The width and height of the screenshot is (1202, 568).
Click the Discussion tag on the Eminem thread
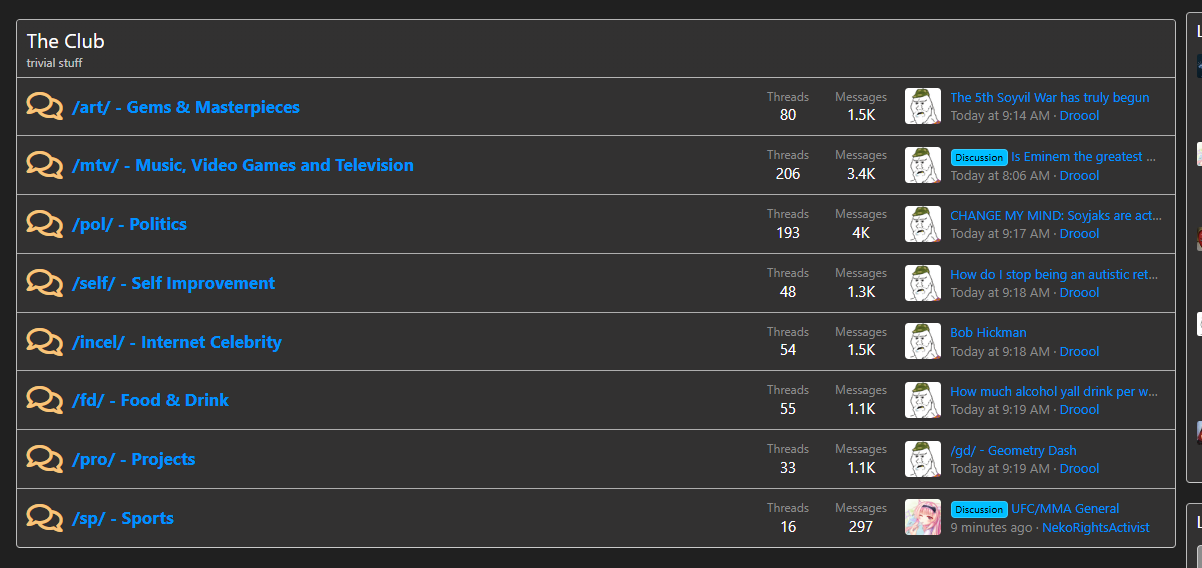coord(978,157)
